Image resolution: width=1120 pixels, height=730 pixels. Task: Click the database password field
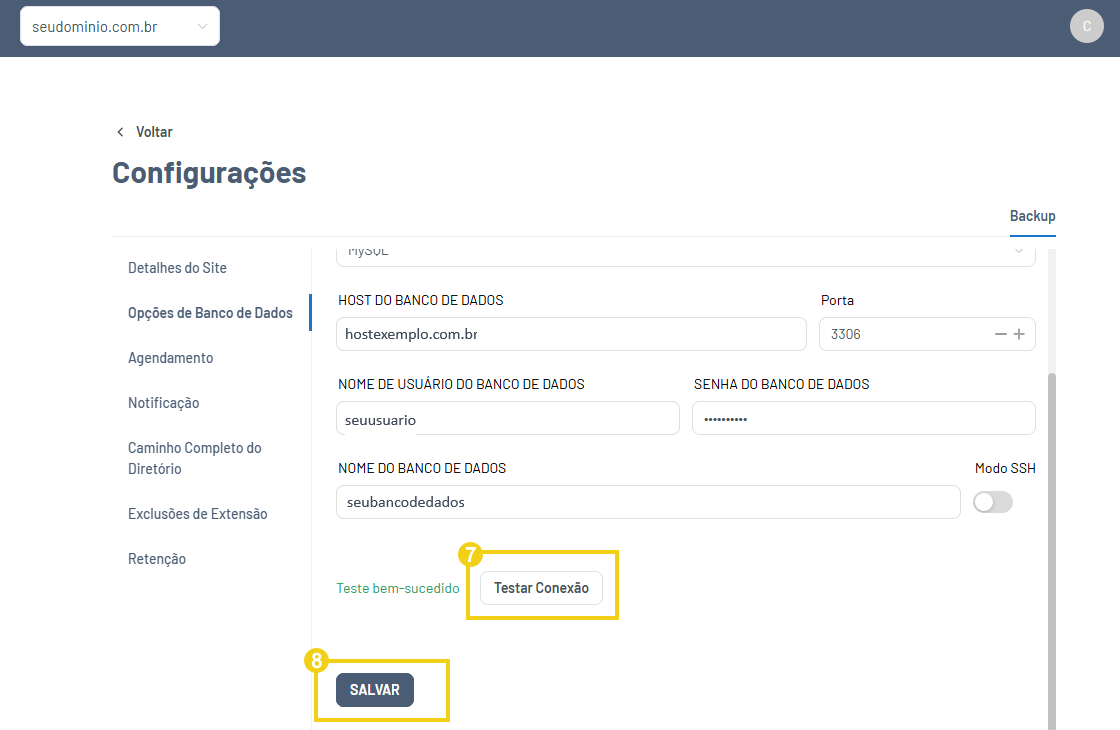tap(864, 419)
